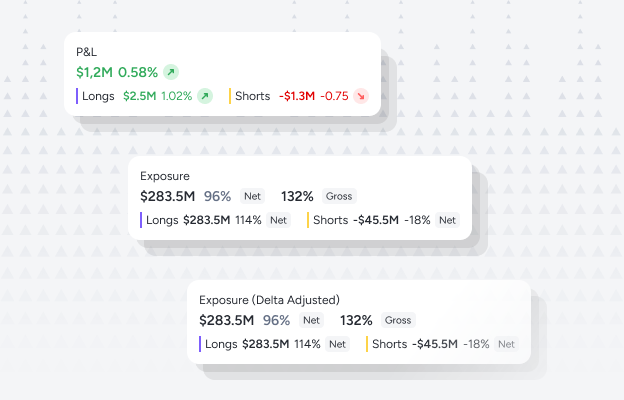Click the 96% value in the Exposure card
Screen dimensions: 624x400
217,196
